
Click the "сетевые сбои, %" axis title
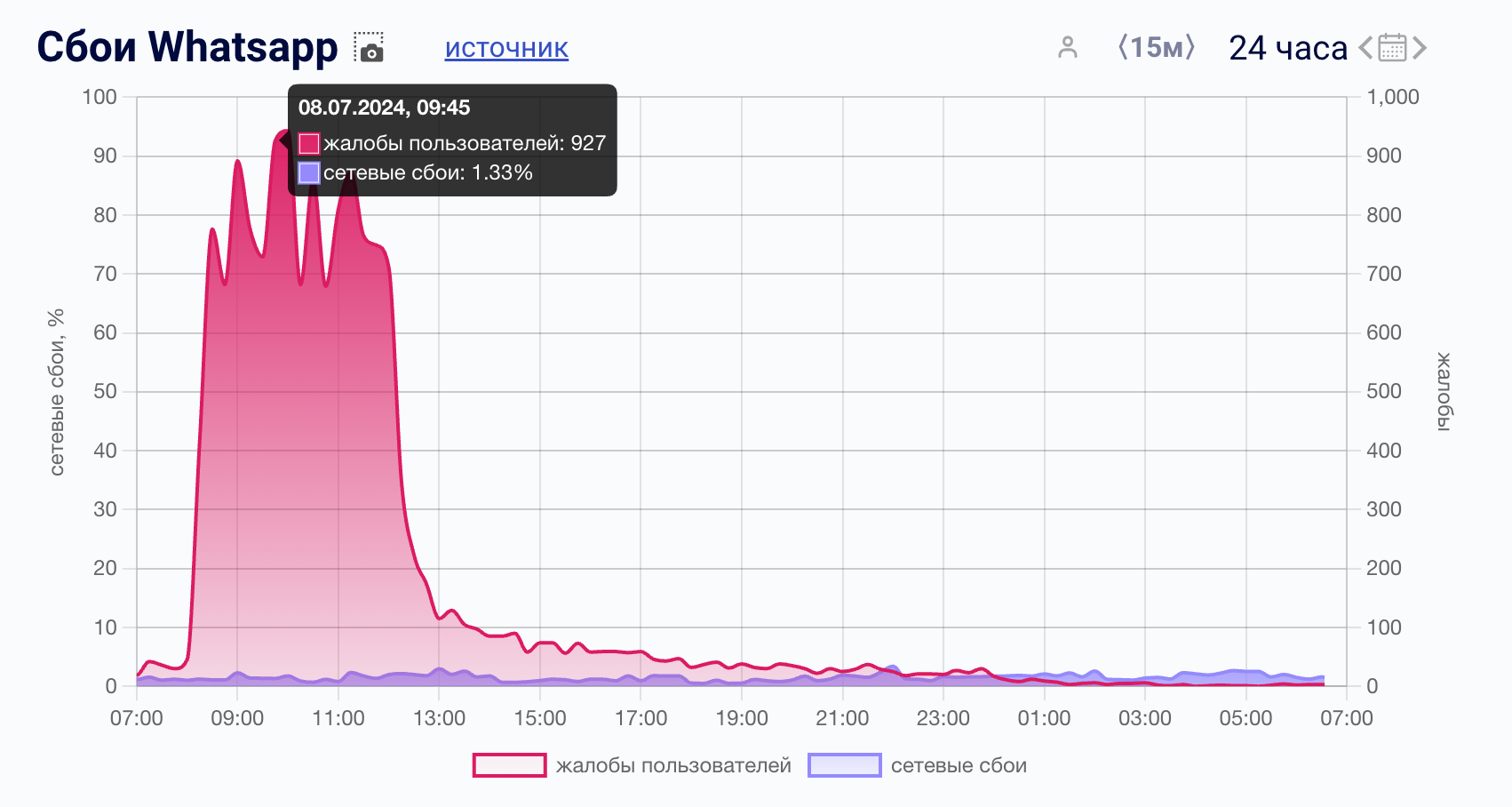(x=57, y=392)
